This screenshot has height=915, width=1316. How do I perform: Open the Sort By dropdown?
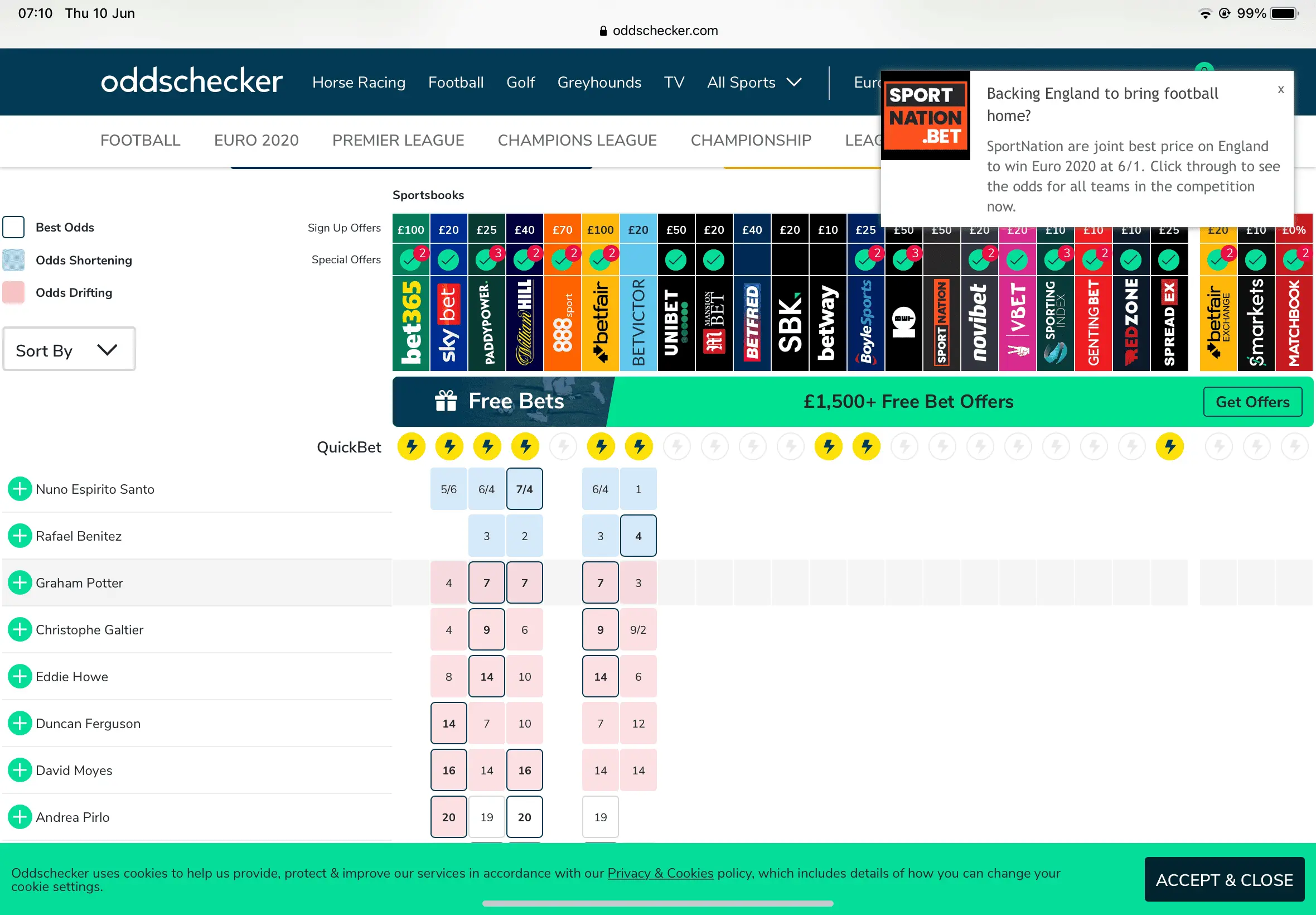tap(69, 350)
